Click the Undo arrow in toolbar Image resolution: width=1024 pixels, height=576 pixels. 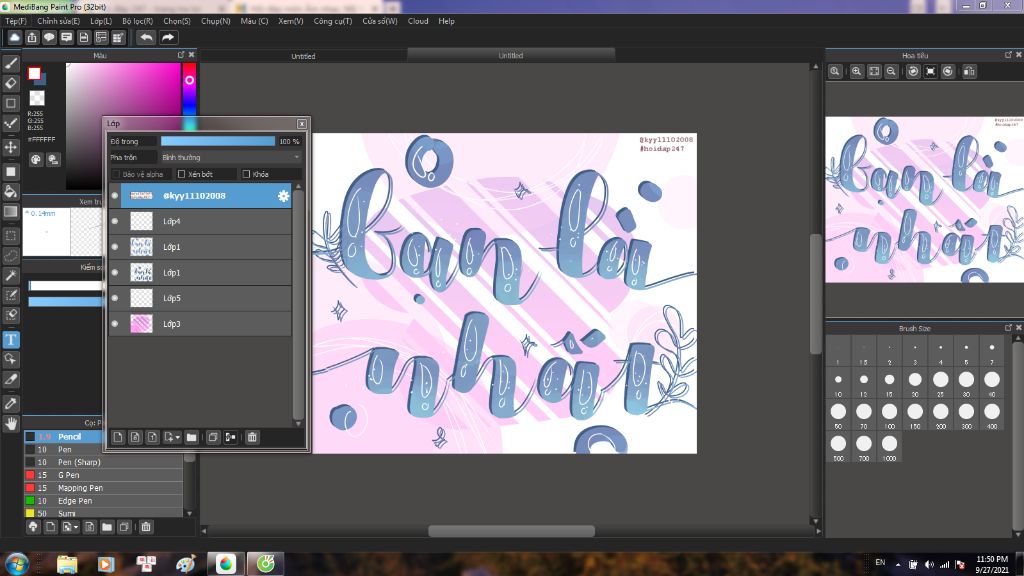[146, 37]
